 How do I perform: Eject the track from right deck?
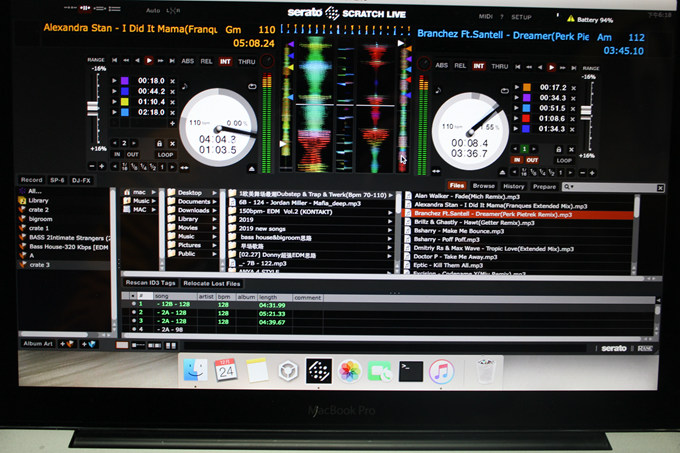coord(502,172)
